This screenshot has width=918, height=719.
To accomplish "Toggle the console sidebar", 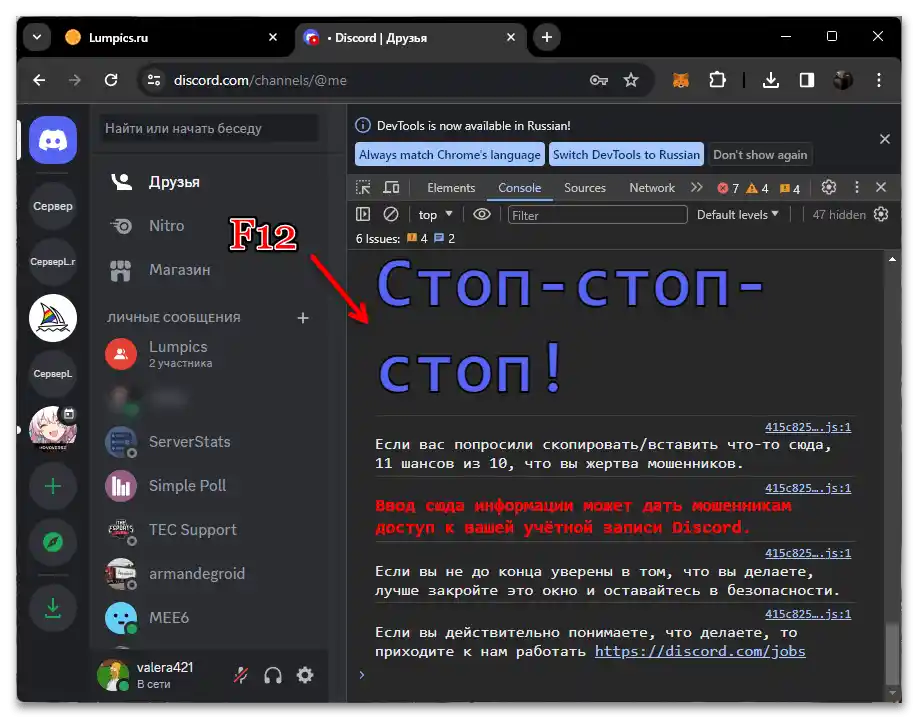I will point(363,215).
